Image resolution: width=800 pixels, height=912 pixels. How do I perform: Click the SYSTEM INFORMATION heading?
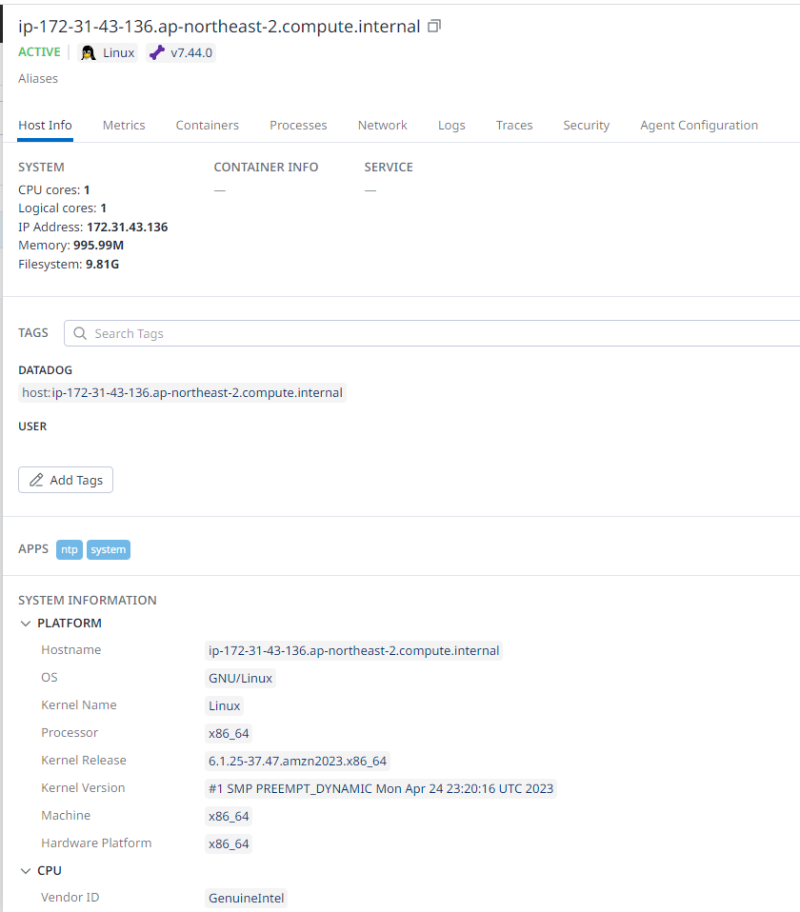pyautogui.click(x=87, y=600)
